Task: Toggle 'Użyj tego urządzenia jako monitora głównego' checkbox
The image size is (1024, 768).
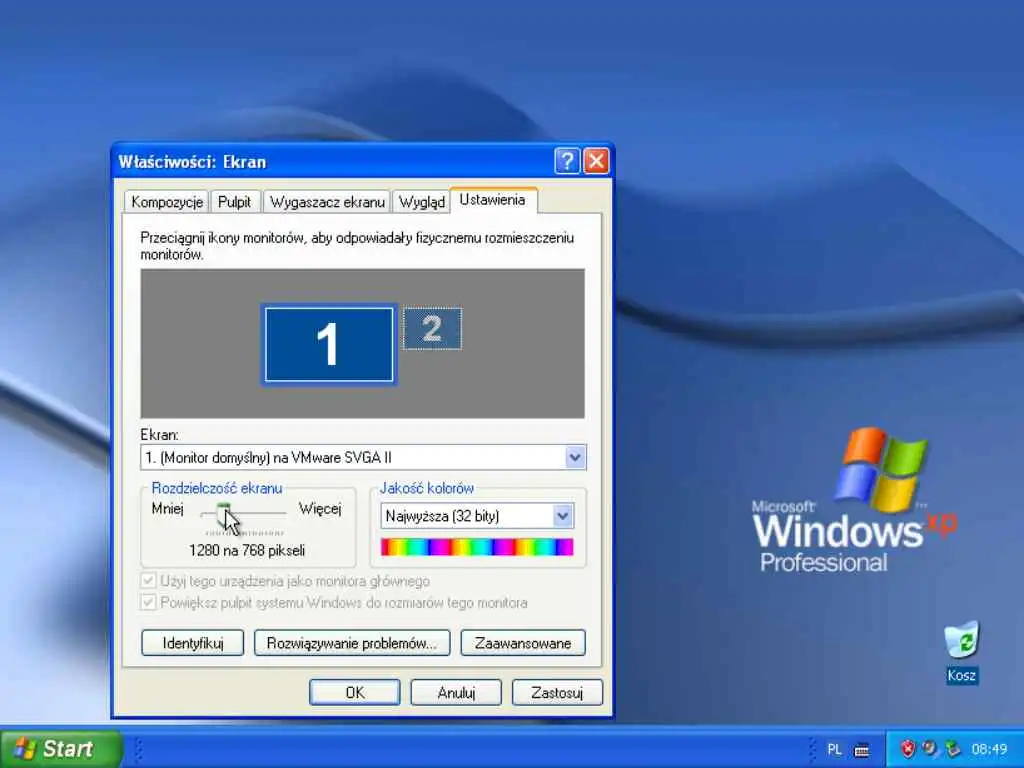Action: point(148,581)
